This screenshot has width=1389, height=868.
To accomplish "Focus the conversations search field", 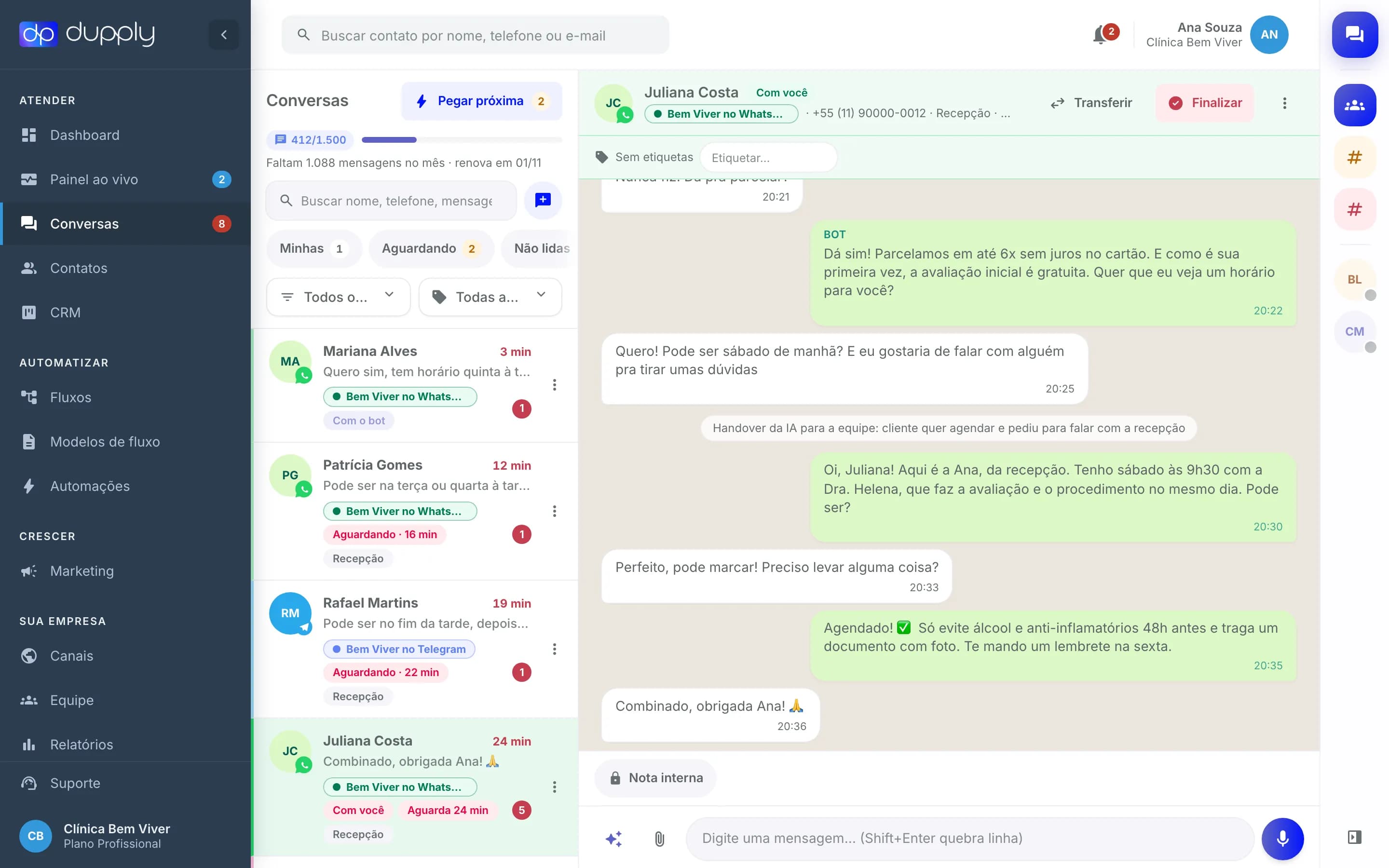I will (x=392, y=200).
